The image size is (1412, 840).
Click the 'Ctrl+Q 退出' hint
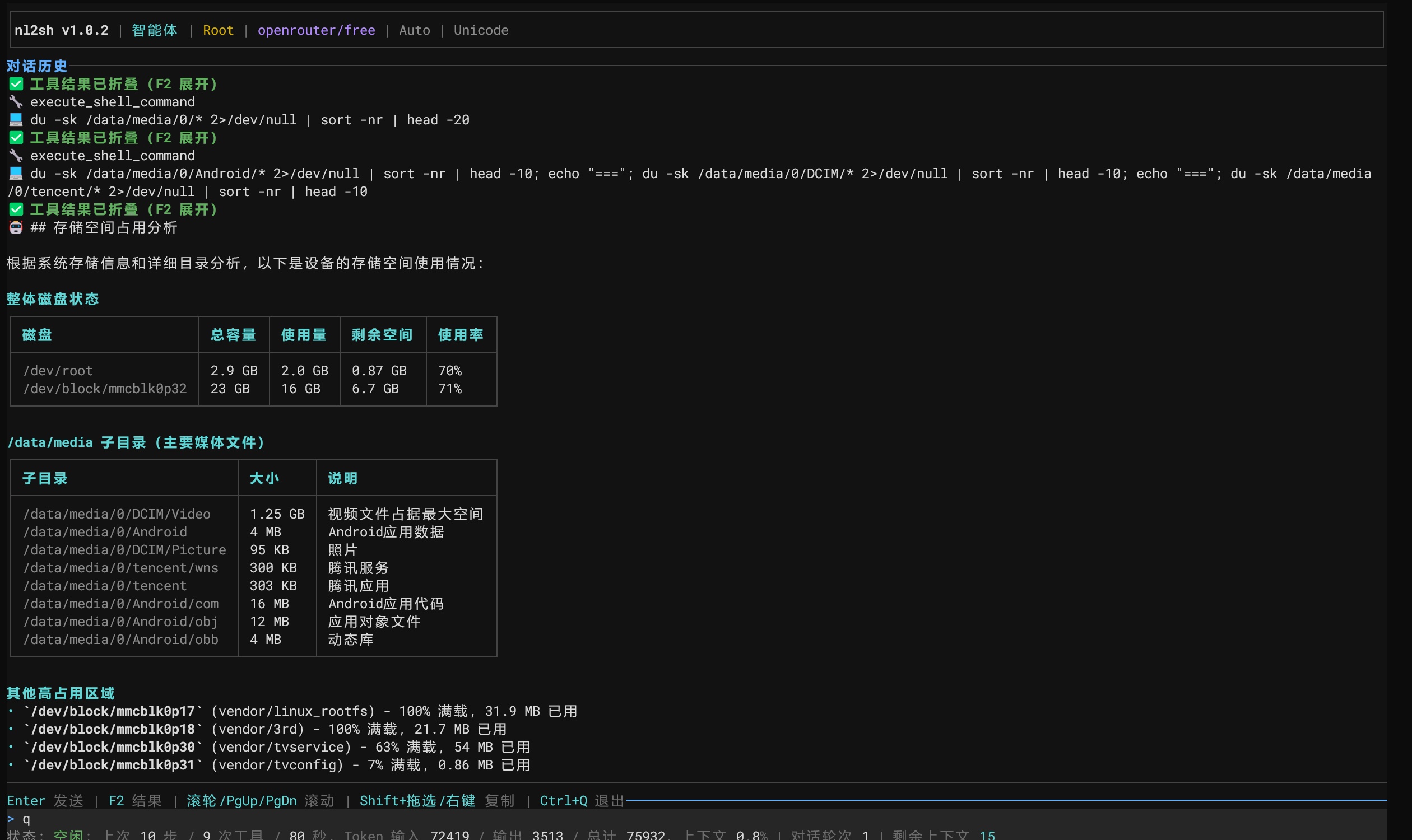tap(582, 800)
